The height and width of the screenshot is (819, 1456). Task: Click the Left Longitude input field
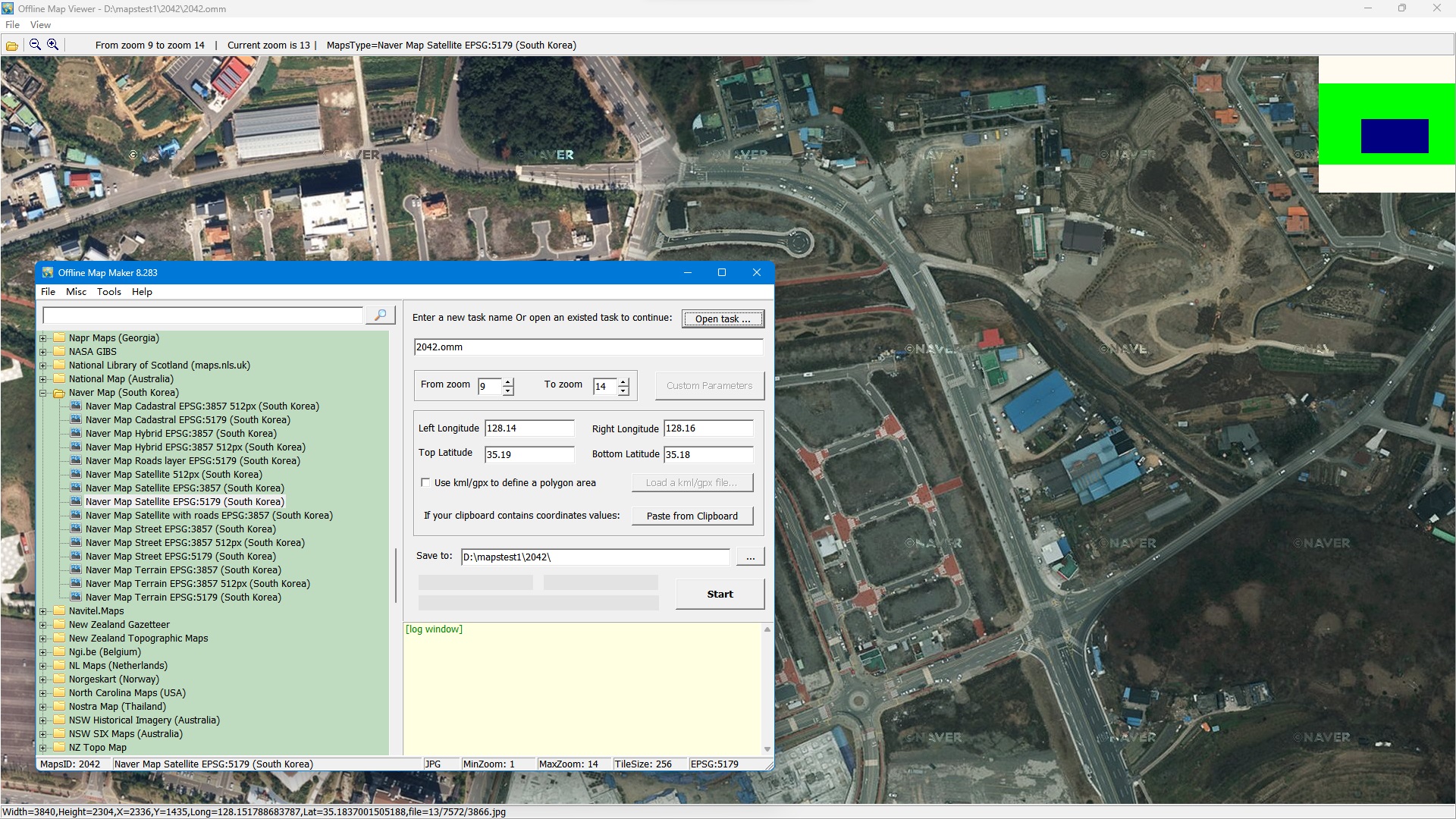coord(529,428)
